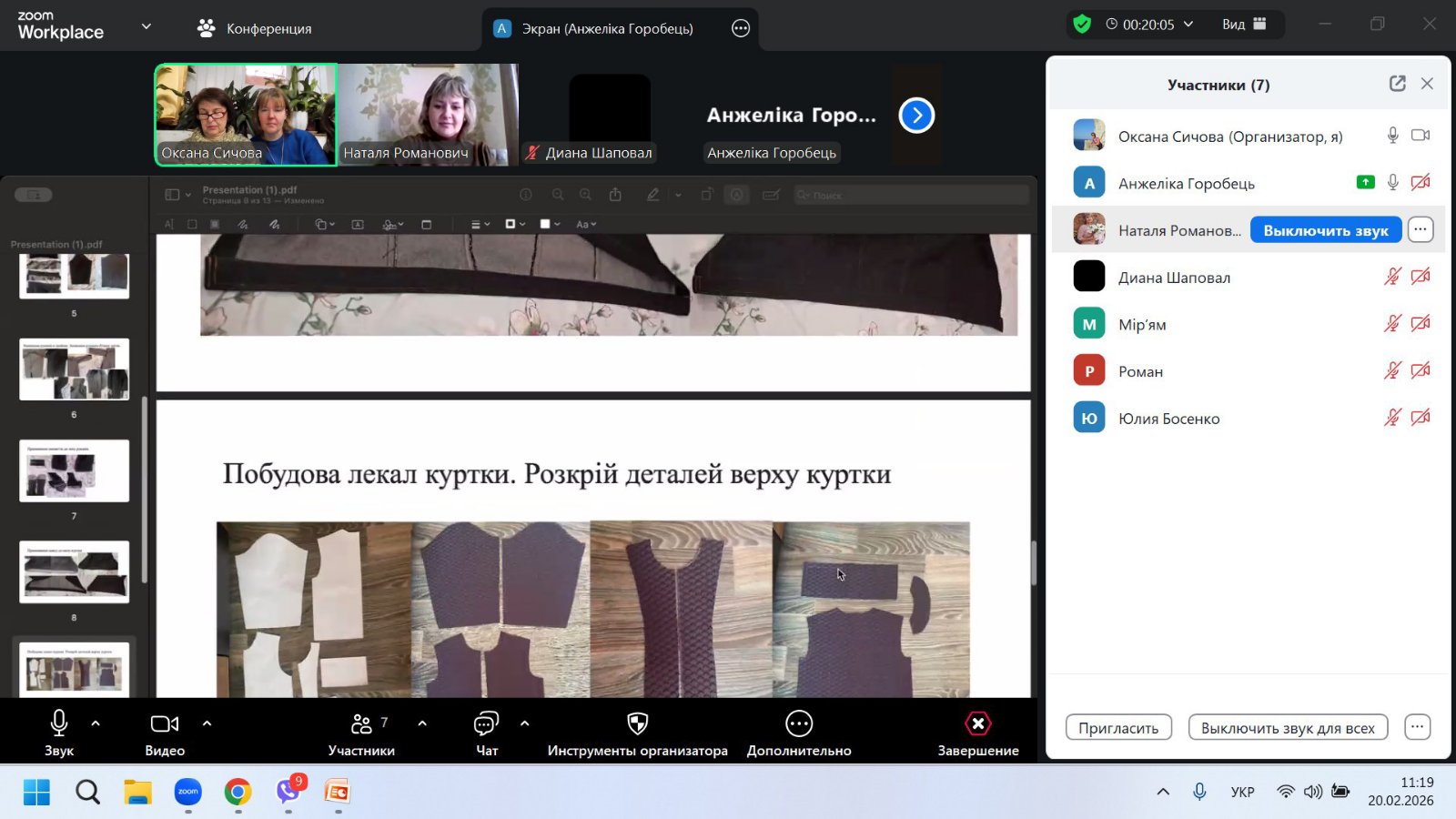Pop out the participants panel
The width and height of the screenshot is (1456, 819).
[1397, 84]
